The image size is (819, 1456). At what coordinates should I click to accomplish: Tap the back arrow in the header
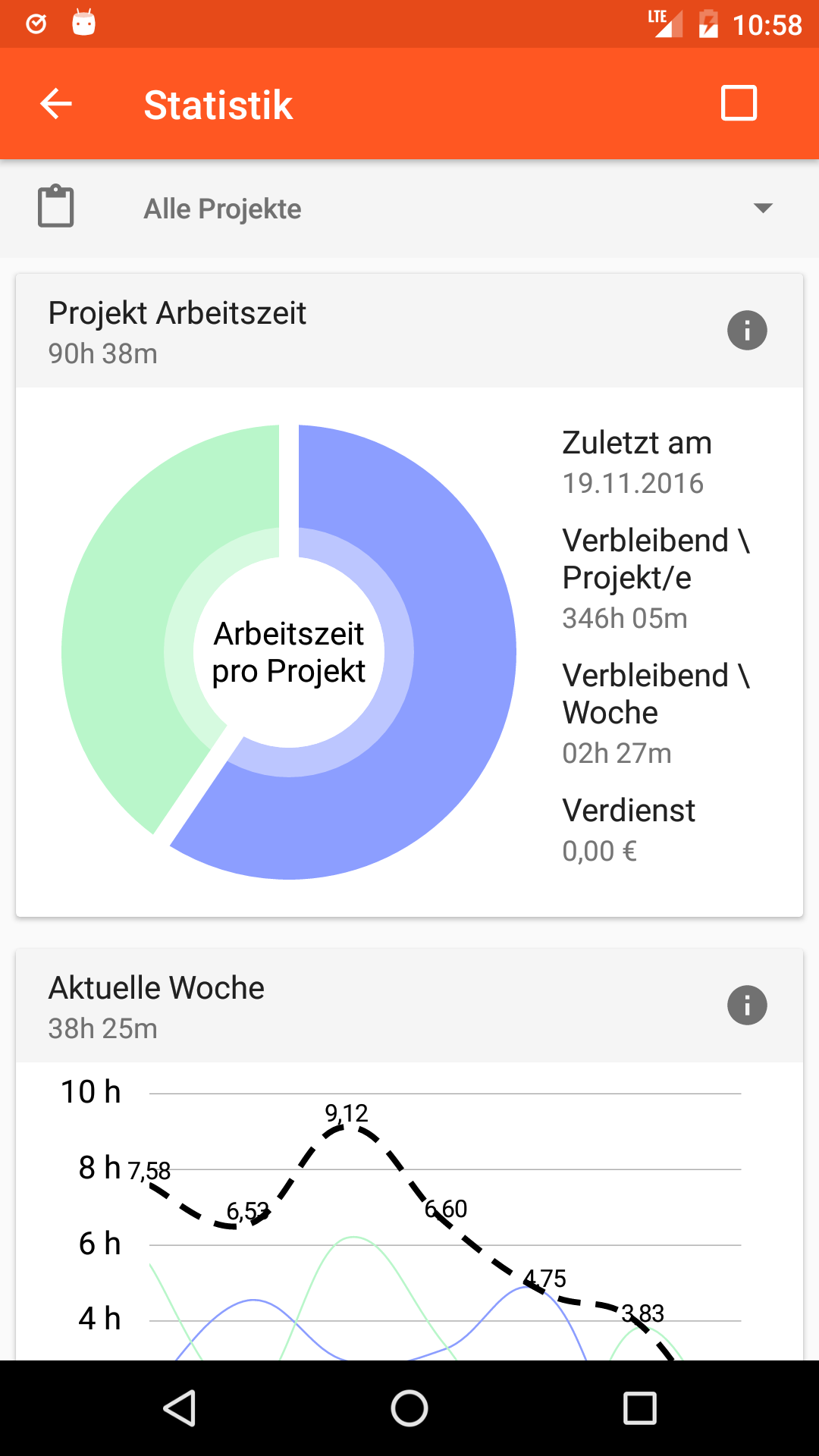point(56,104)
